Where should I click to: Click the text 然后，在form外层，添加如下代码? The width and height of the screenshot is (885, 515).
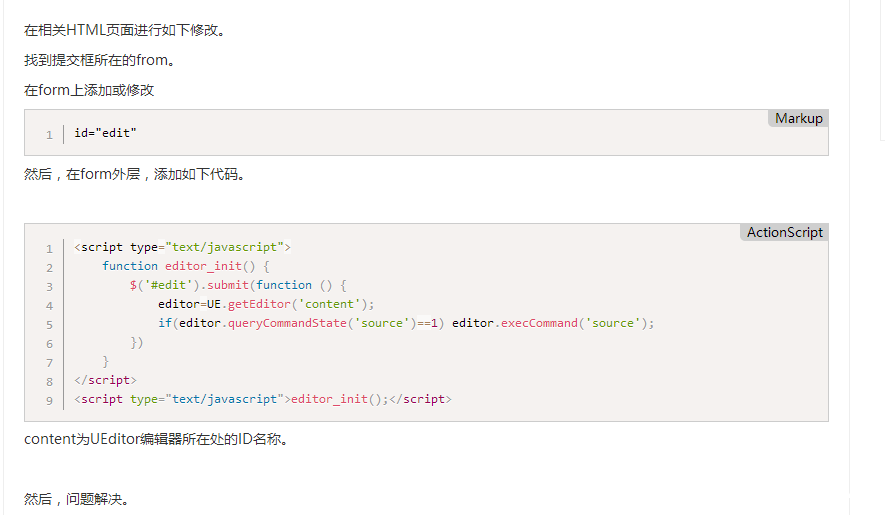134,174
